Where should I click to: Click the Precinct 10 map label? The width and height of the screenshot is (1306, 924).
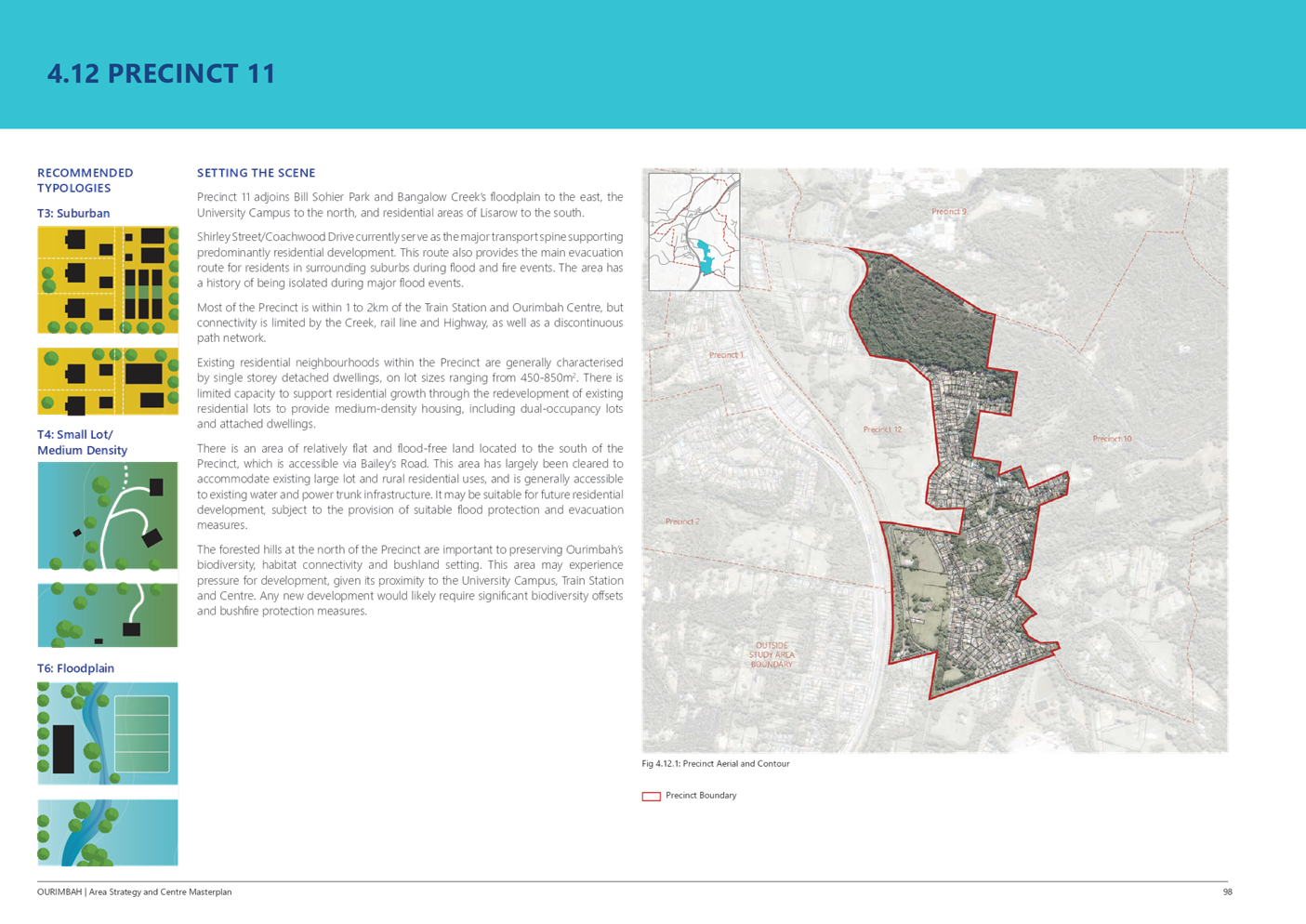click(1112, 439)
